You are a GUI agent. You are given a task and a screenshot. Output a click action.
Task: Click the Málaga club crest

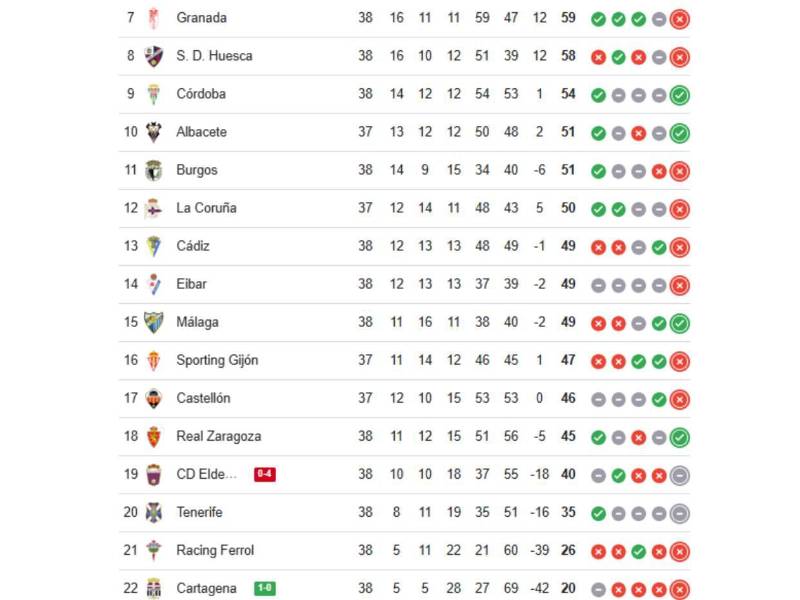click(x=155, y=322)
